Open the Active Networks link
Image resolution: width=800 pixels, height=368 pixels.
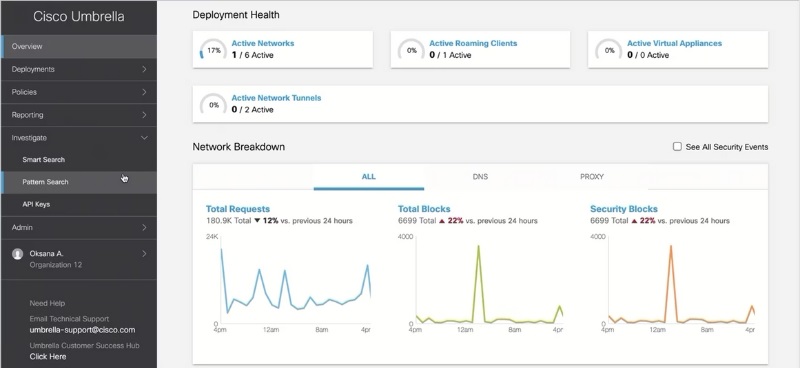263,43
